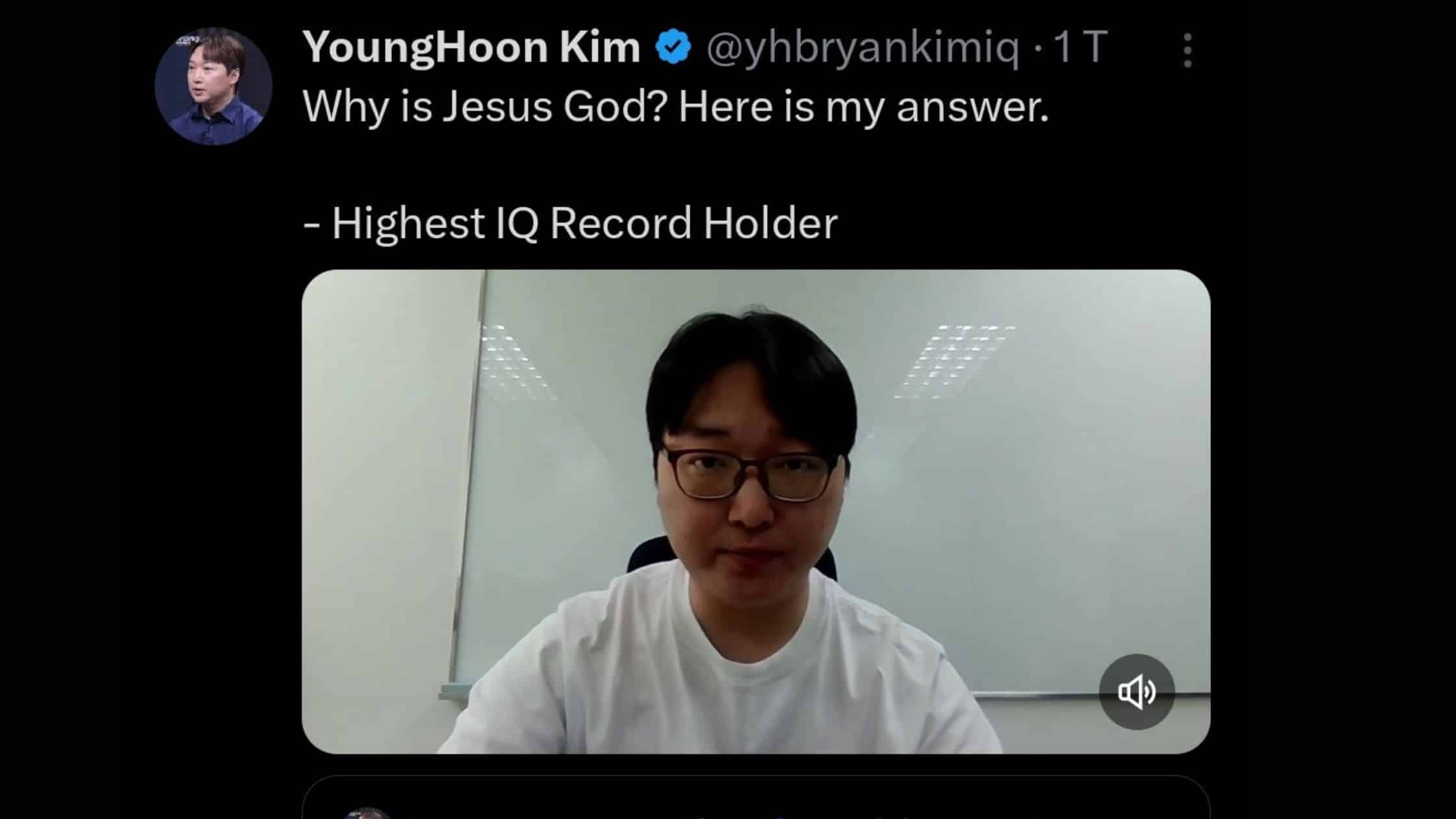View the author's profile photo thumbnail
The image size is (1456, 819).
click(213, 86)
